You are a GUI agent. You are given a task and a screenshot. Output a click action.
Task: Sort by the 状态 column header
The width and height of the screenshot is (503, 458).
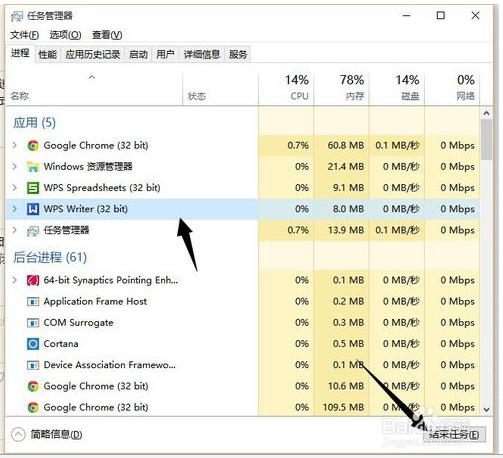click(221, 87)
